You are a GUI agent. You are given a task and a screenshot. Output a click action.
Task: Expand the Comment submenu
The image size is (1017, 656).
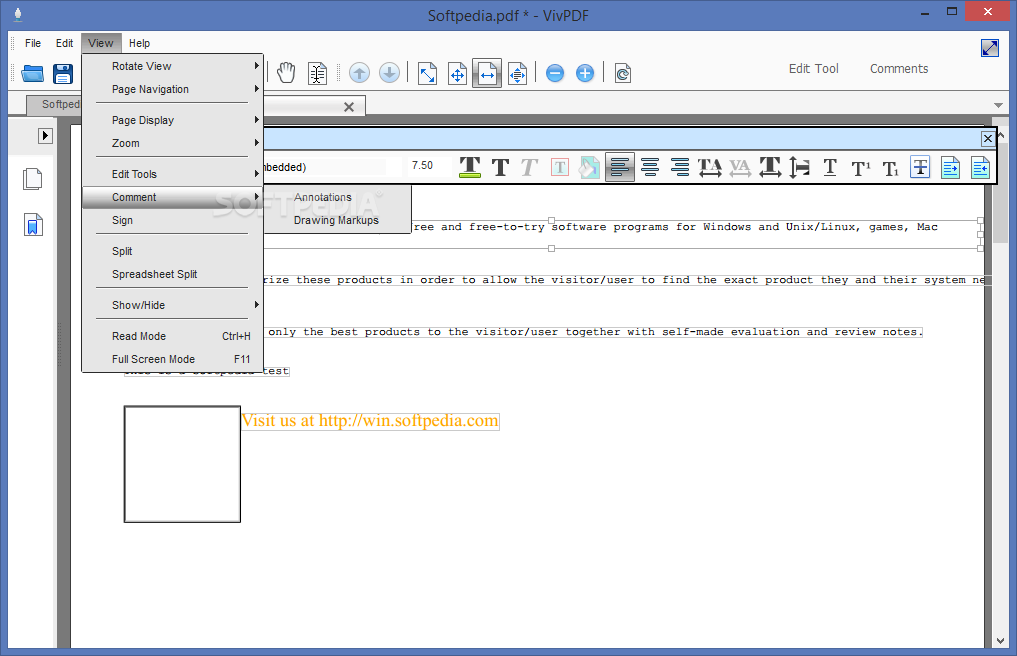173,197
